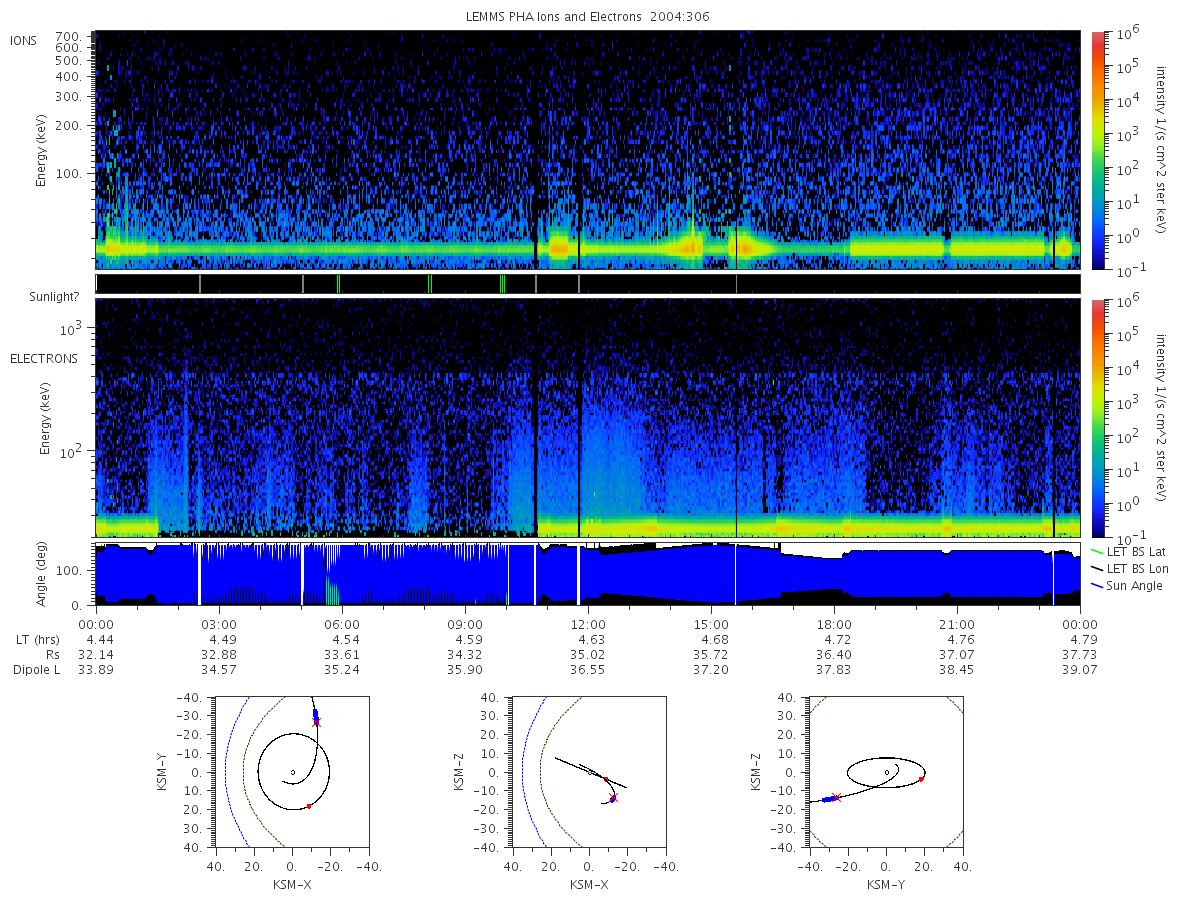Click the 03:00 time axis tick label
Image resolution: width=1200 pixels, height=900 pixels.
(218, 624)
